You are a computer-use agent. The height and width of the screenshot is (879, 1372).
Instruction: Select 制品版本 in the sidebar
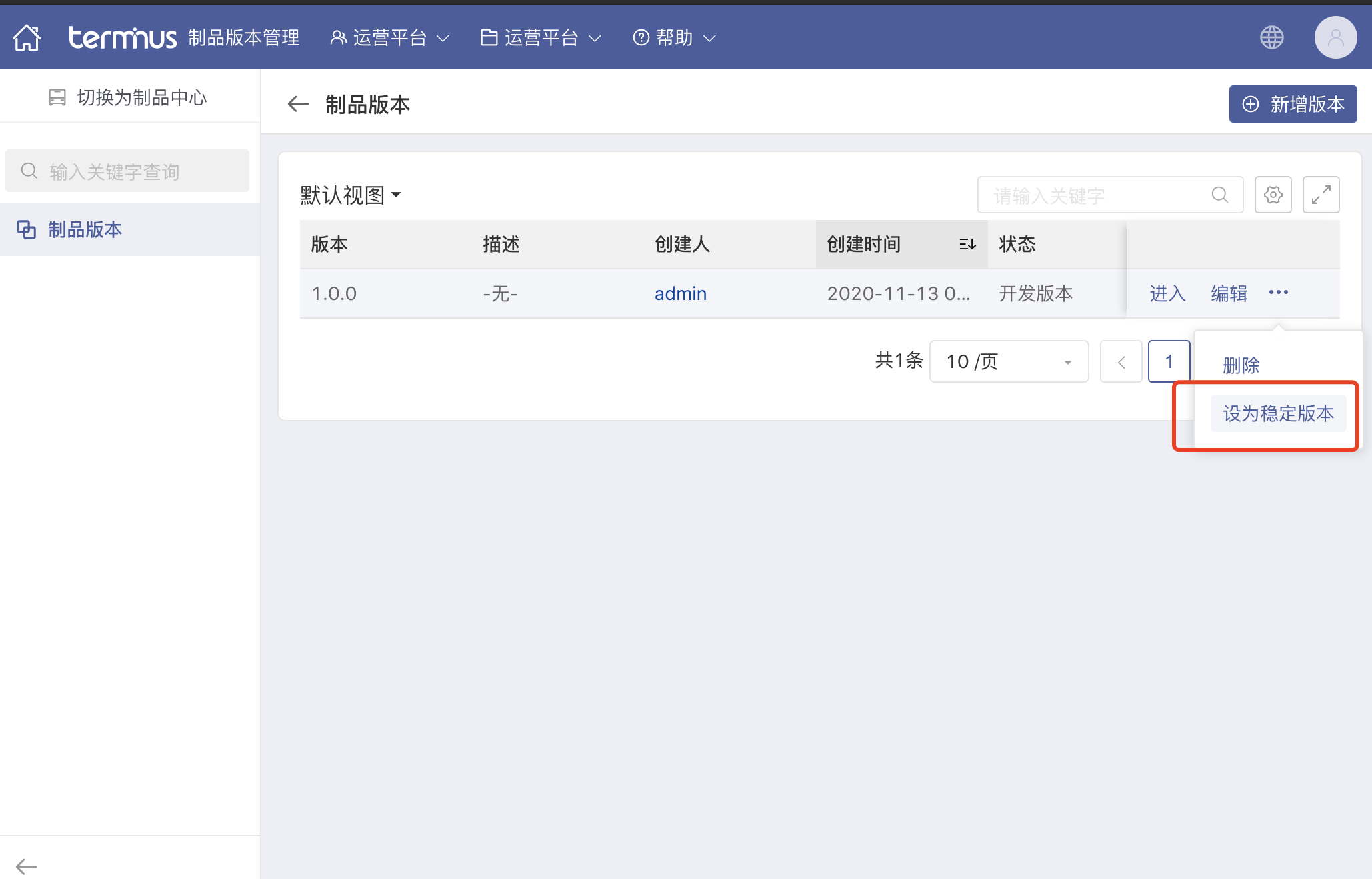point(130,229)
